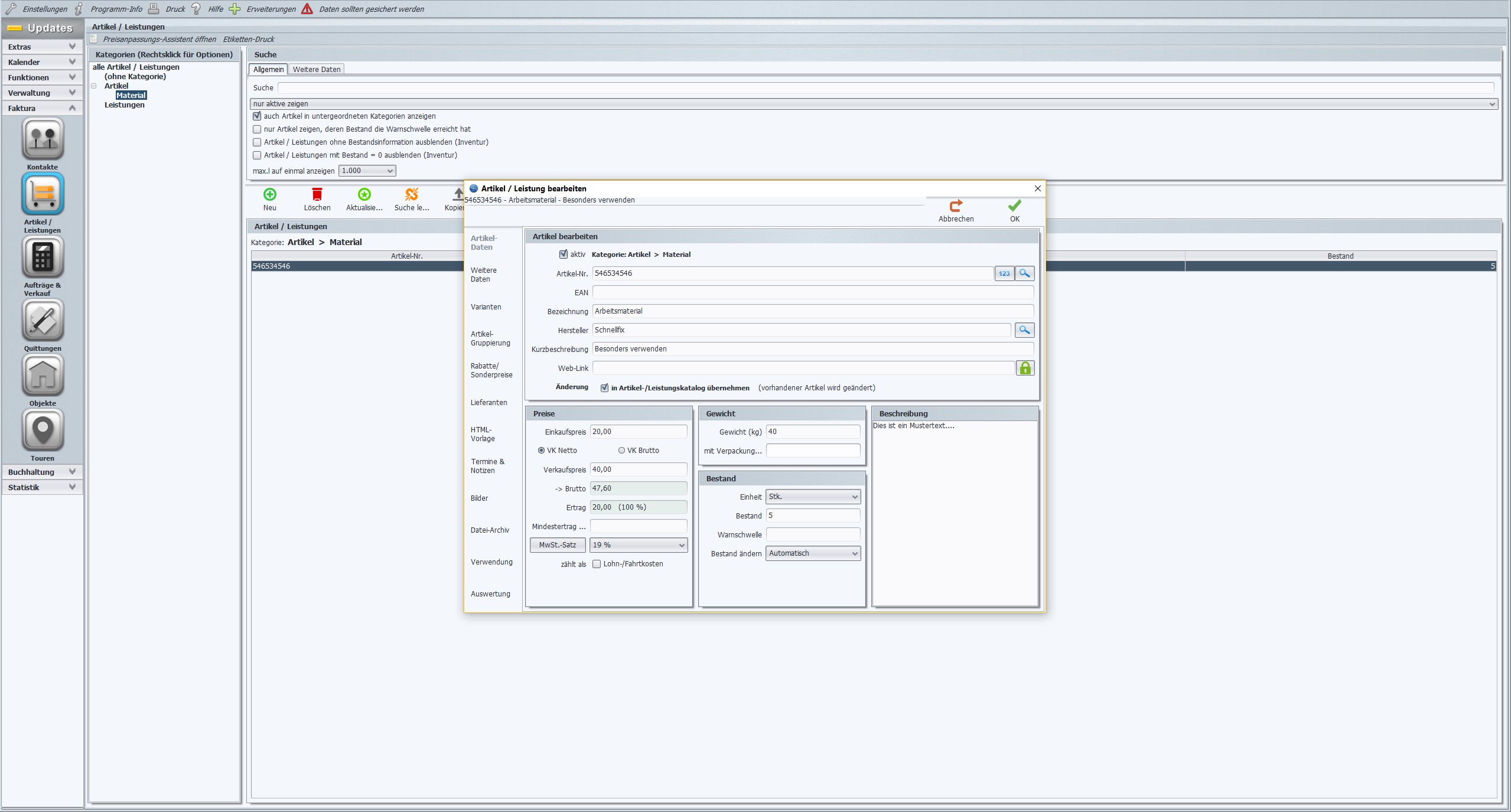Select the VK Brutto radio button

621,451
